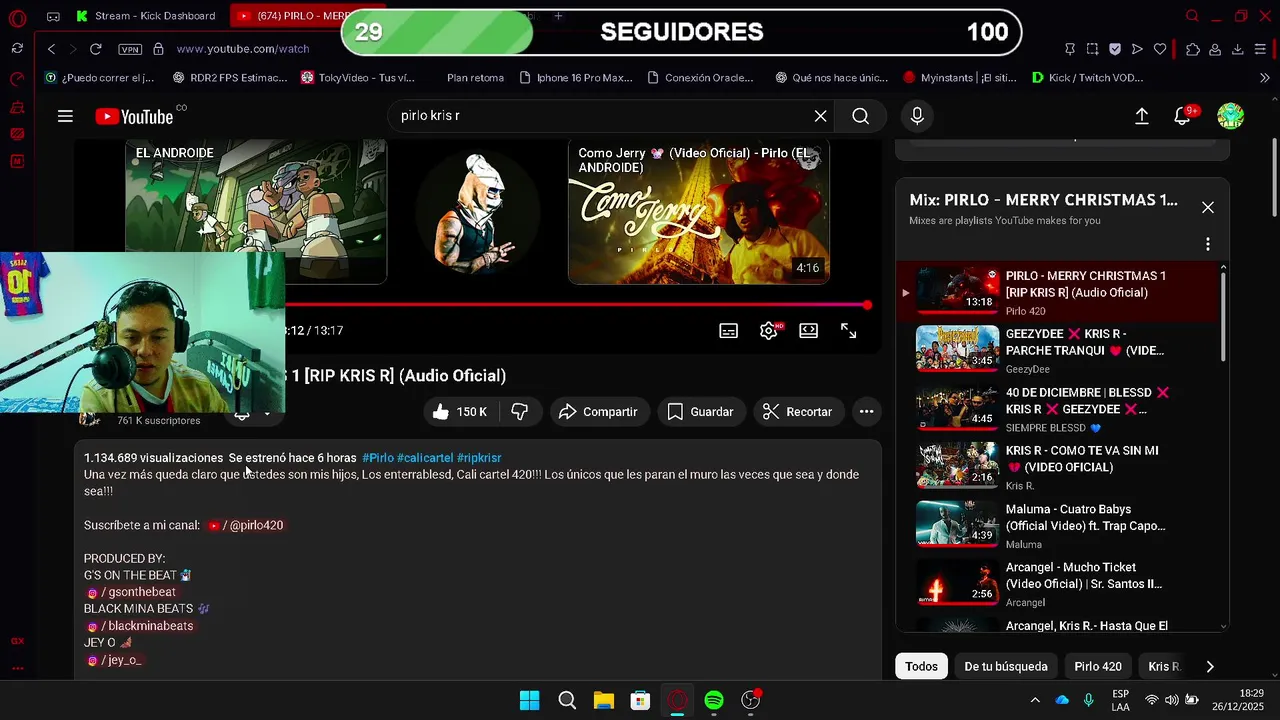Open Opera snapshot capture icon
The height and width of the screenshot is (720, 1280).
click(x=1092, y=49)
